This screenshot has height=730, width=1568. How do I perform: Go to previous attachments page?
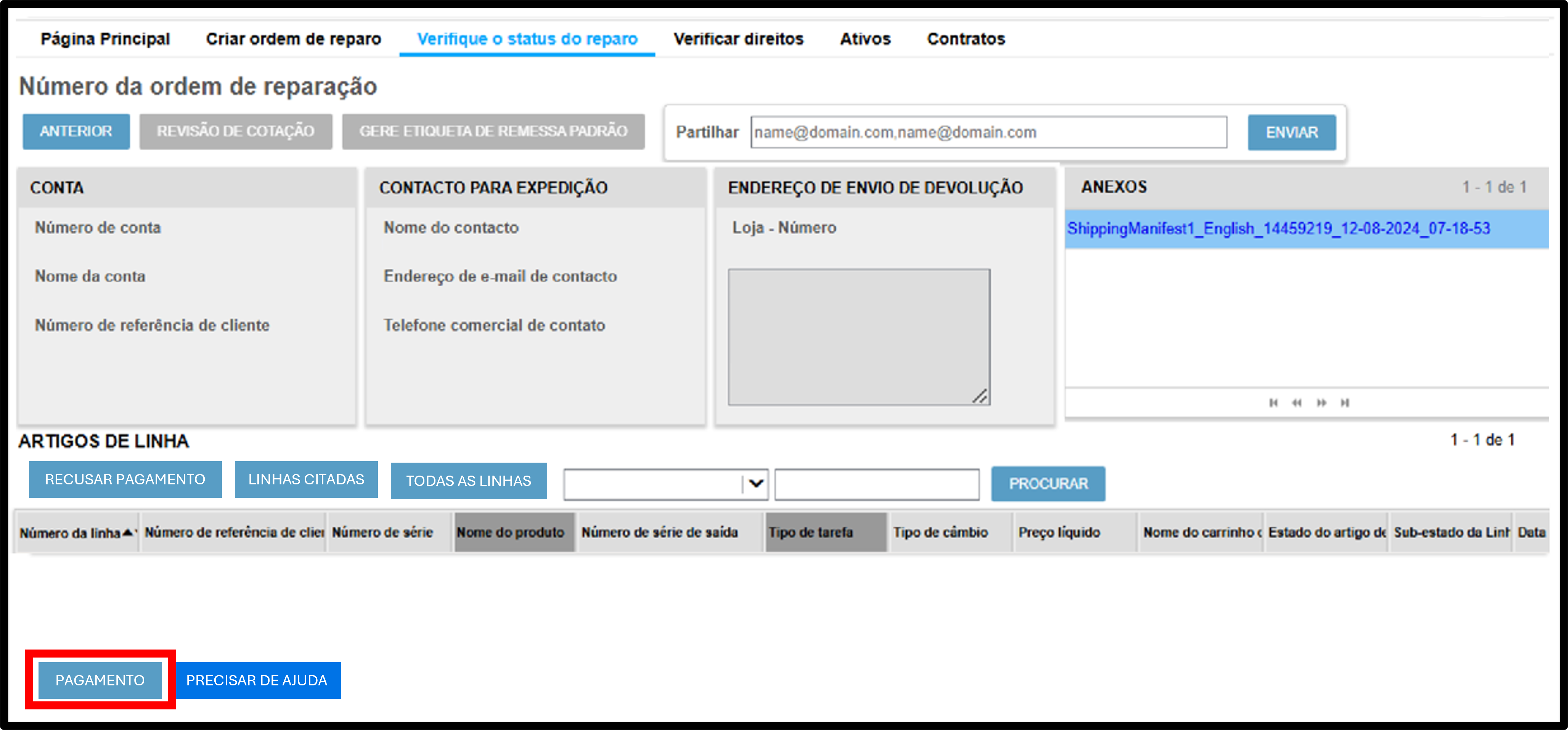coord(1296,402)
